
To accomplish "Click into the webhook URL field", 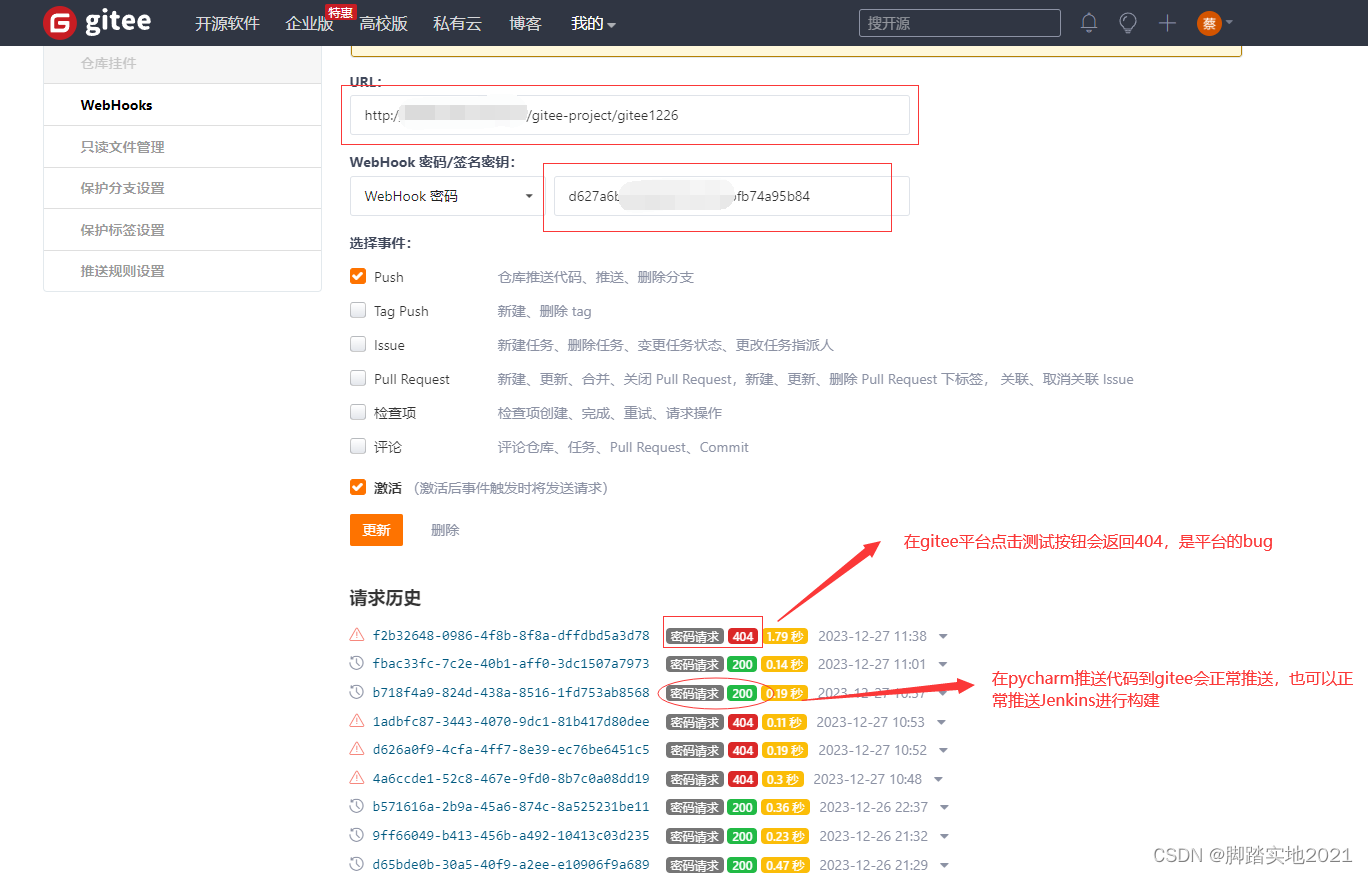I will 630,115.
